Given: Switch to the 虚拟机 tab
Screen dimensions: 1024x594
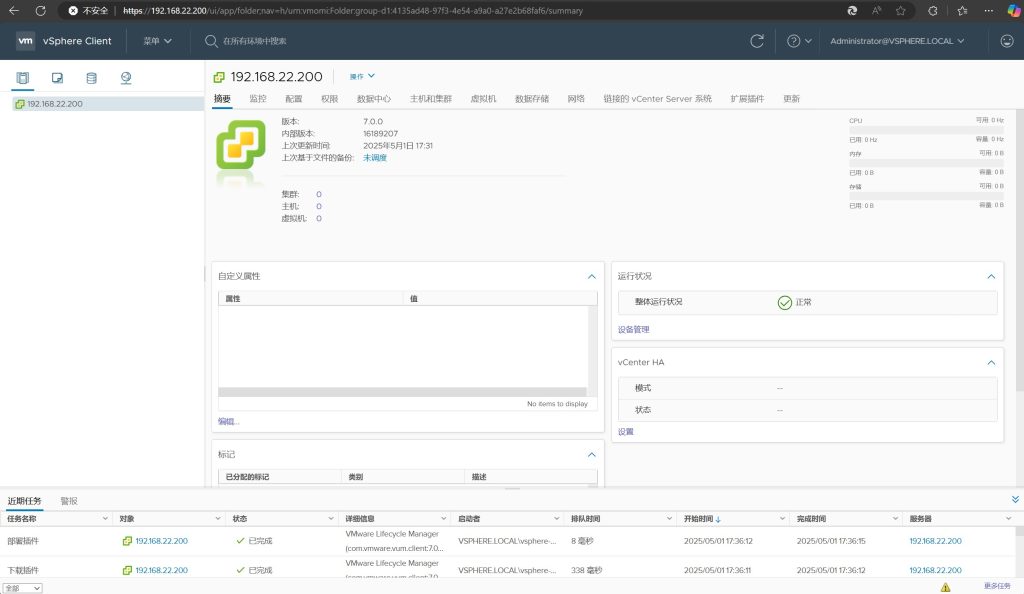Looking at the screenshot, I should pyautogui.click(x=483, y=99).
